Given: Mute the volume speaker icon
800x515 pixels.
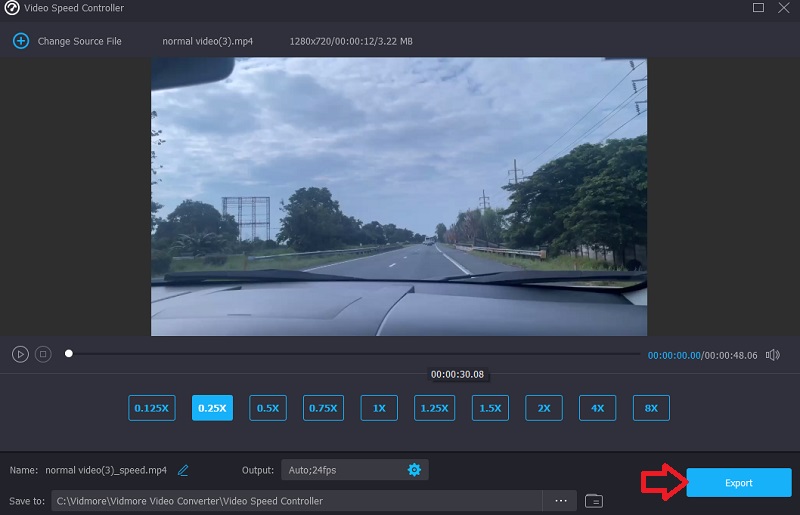Looking at the screenshot, I should pos(777,355).
